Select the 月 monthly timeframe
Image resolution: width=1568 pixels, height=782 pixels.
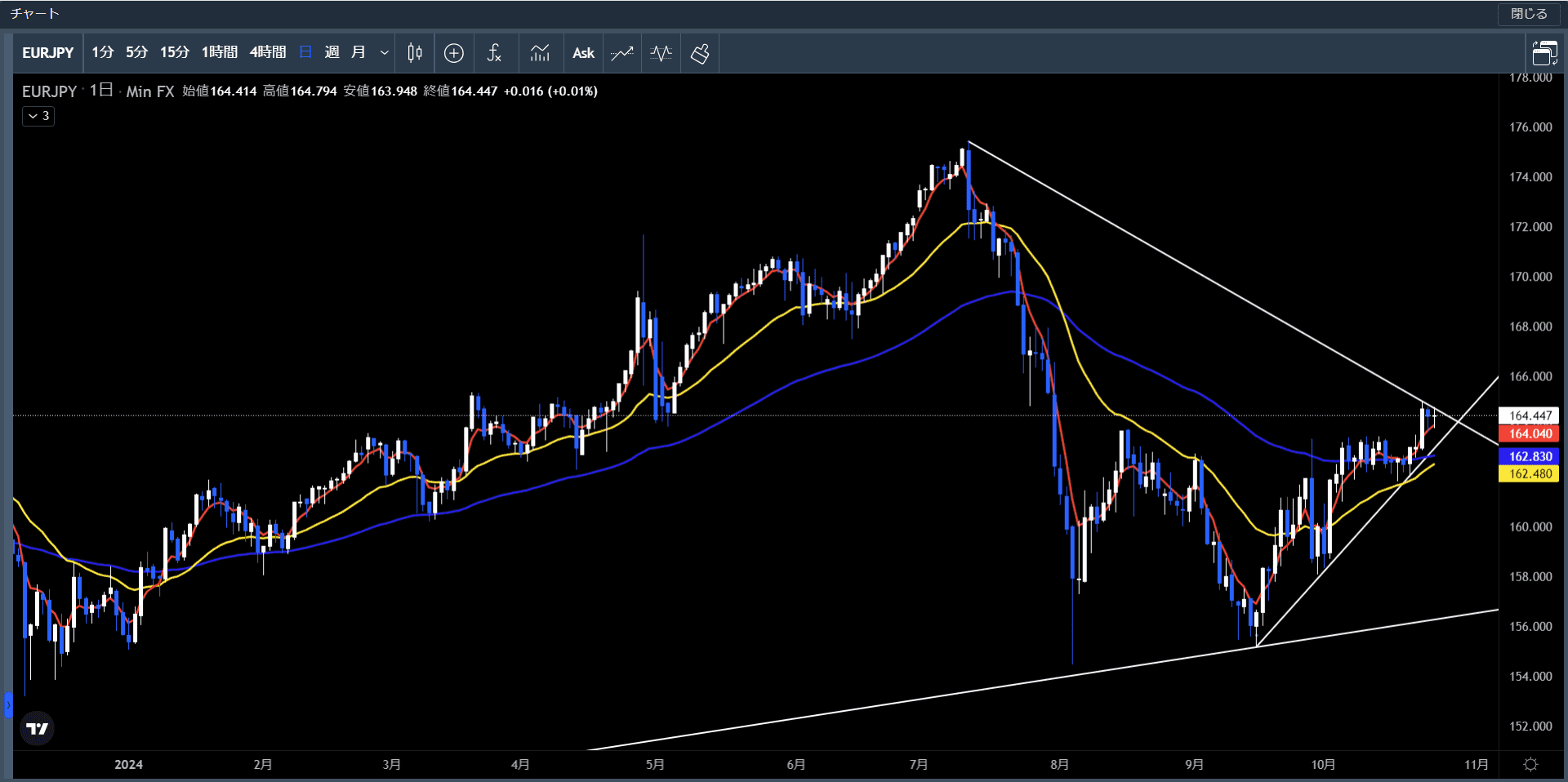358,52
